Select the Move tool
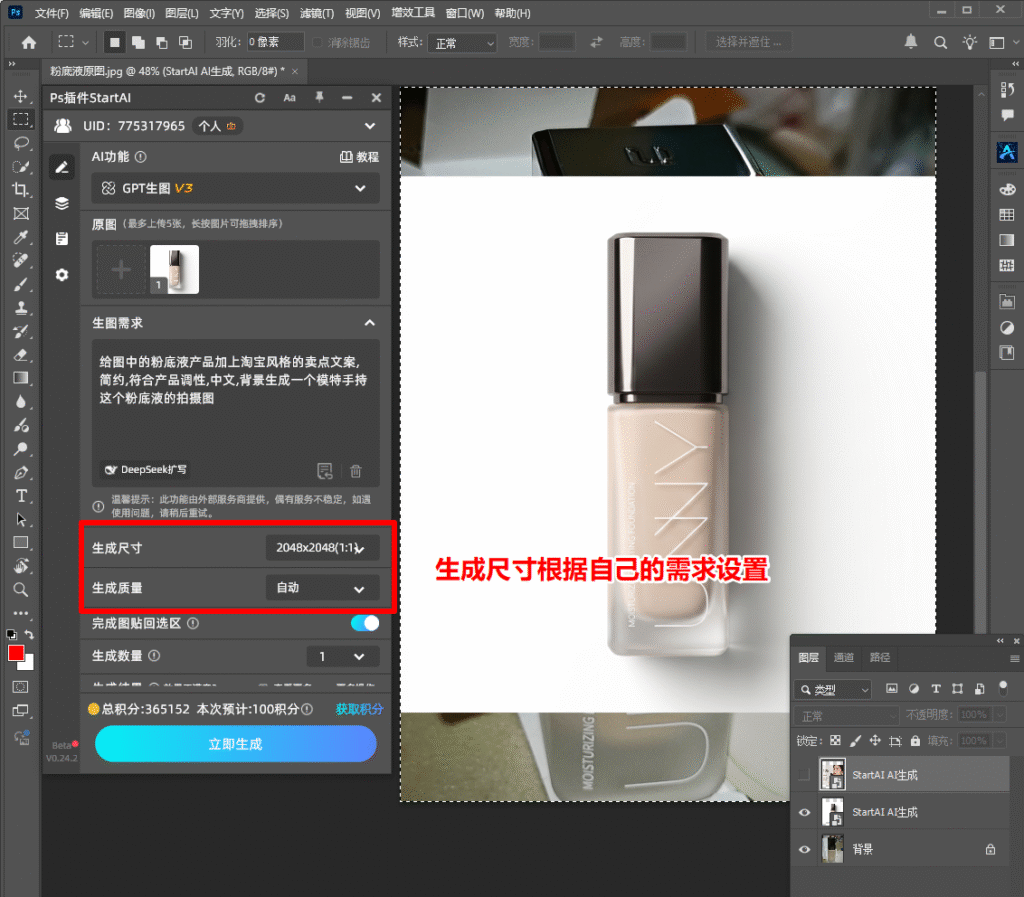The image size is (1024, 897). click(x=20, y=96)
